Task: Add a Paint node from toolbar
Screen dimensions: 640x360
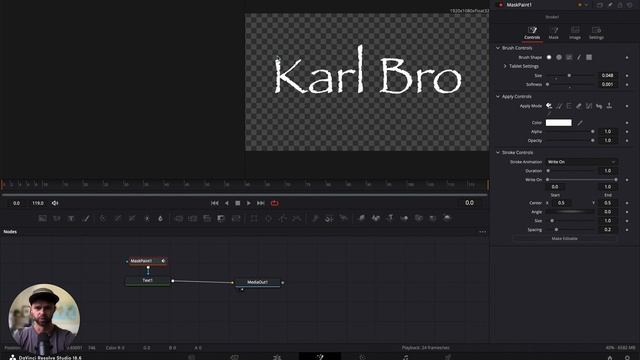Action: point(86,218)
